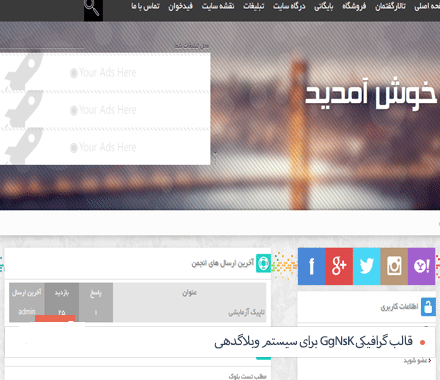Click the Yahoo purple icon
Viewport: 440px width, 380px height.
pos(421,266)
